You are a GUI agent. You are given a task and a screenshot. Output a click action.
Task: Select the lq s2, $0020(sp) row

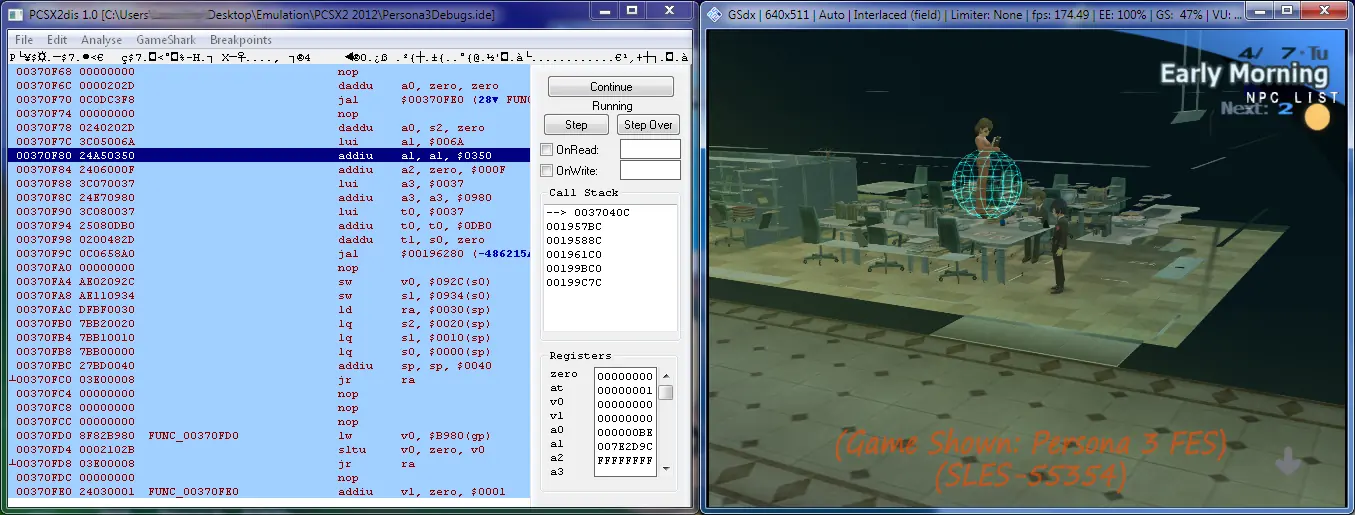[x=269, y=324]
